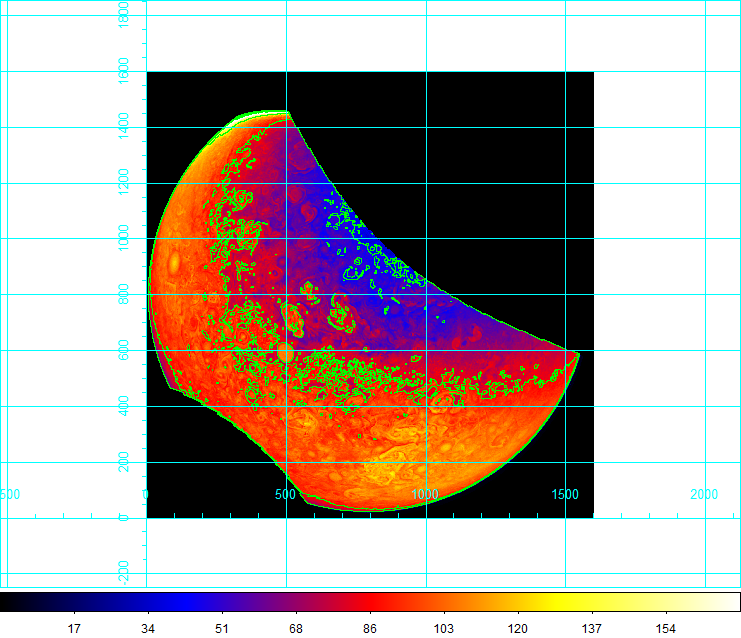Select the x-axis label 2000
The width and height of the screenshot is (741, 638).
705,494
